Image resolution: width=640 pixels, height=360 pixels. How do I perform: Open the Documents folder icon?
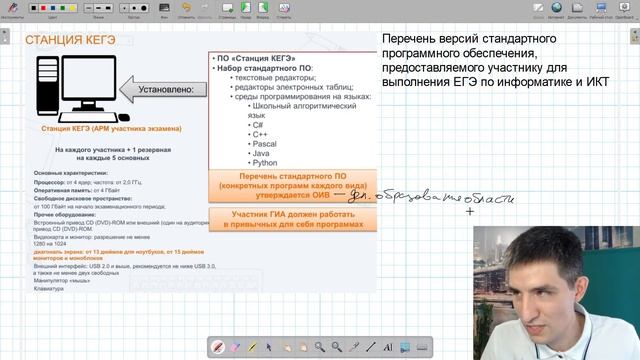577,8
